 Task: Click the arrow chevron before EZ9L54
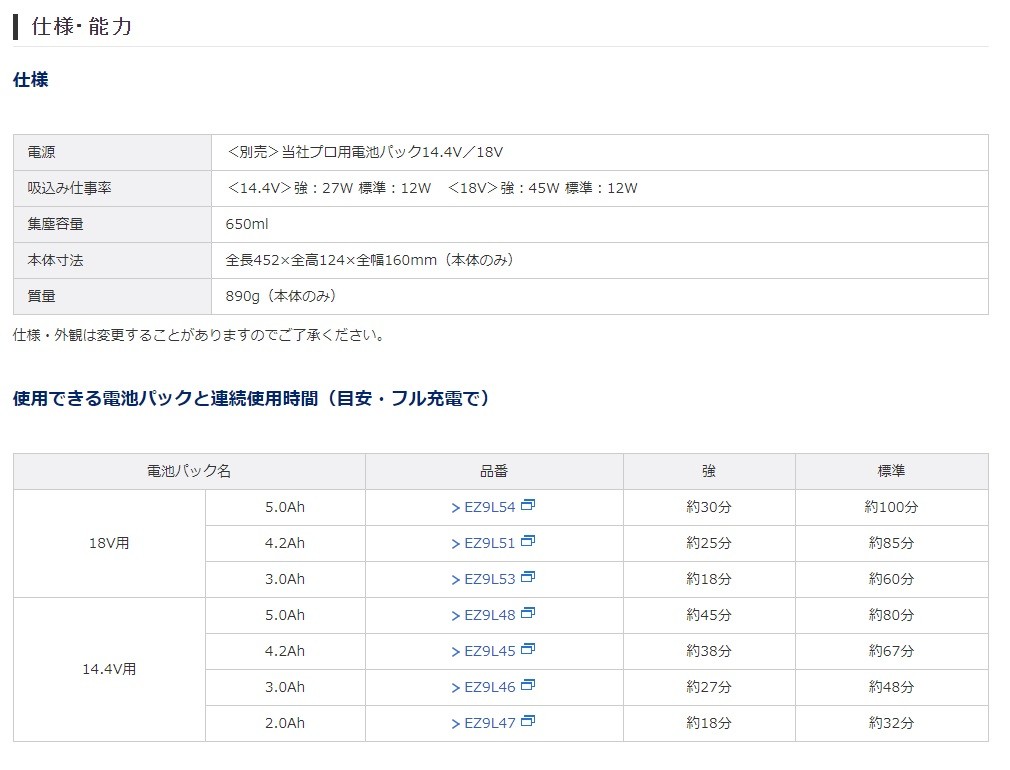(x=455, y=508)
